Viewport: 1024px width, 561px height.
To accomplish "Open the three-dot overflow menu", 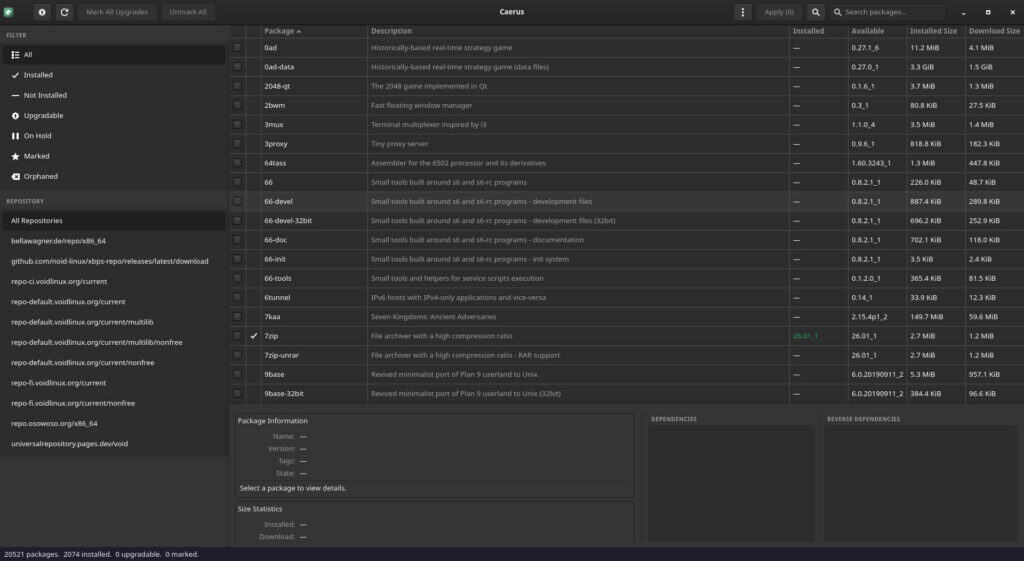I will 743,12.
